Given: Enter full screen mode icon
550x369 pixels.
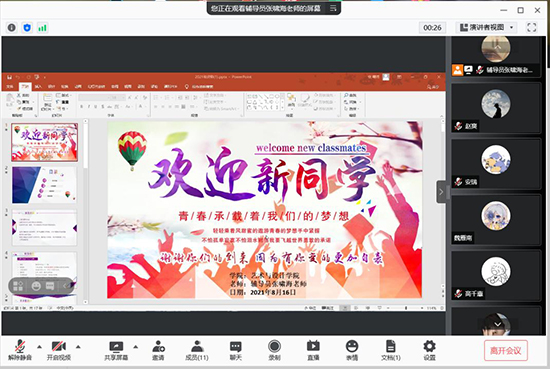Looking at the screenshot, I should pyautogui.click(x=531, y=27).
